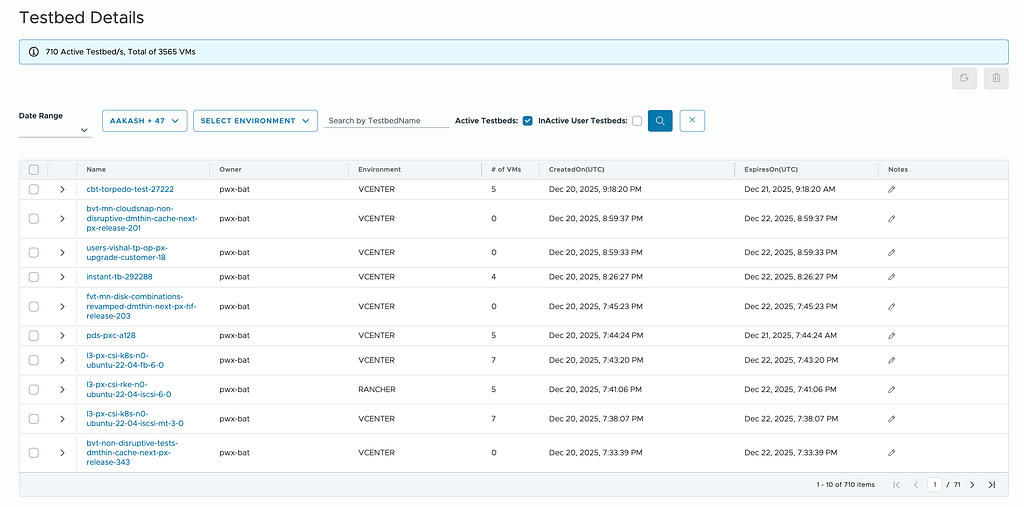Click the current page number input
The width and height of the screenshot is (1024, 507).
935,485
